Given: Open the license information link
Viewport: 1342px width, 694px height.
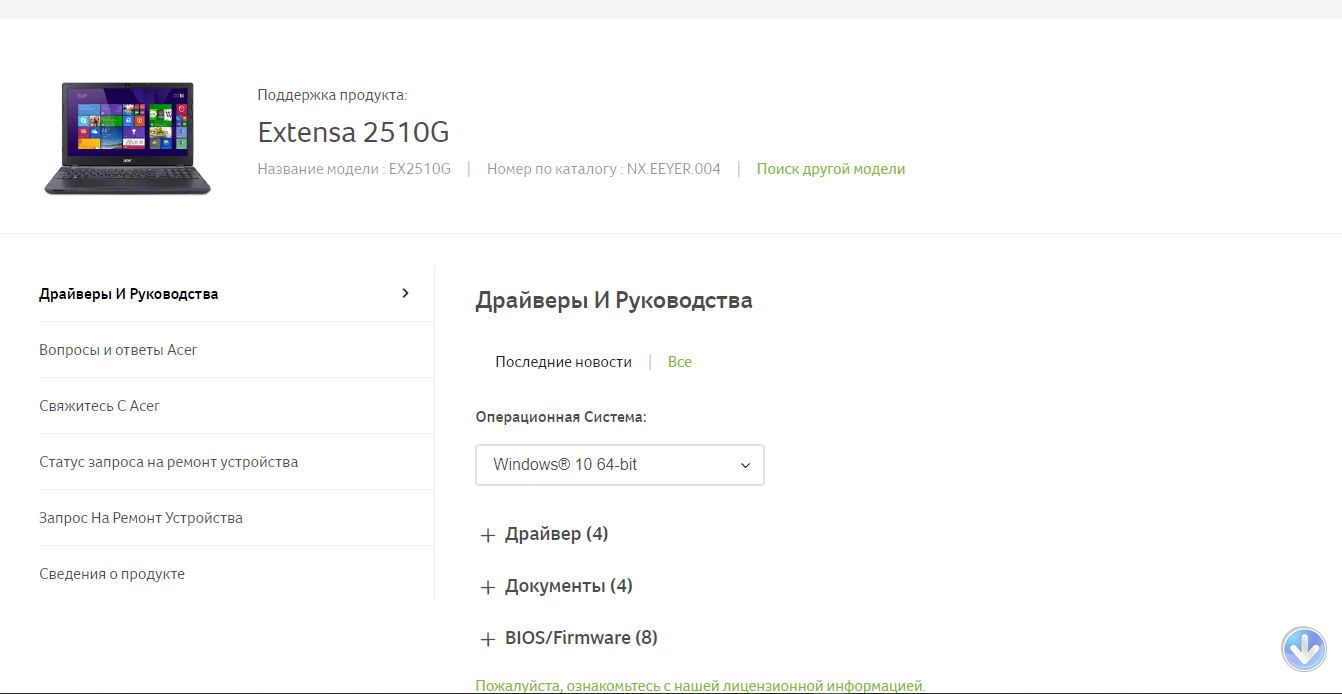Looking at the screenshot, I should click(700, 686).
